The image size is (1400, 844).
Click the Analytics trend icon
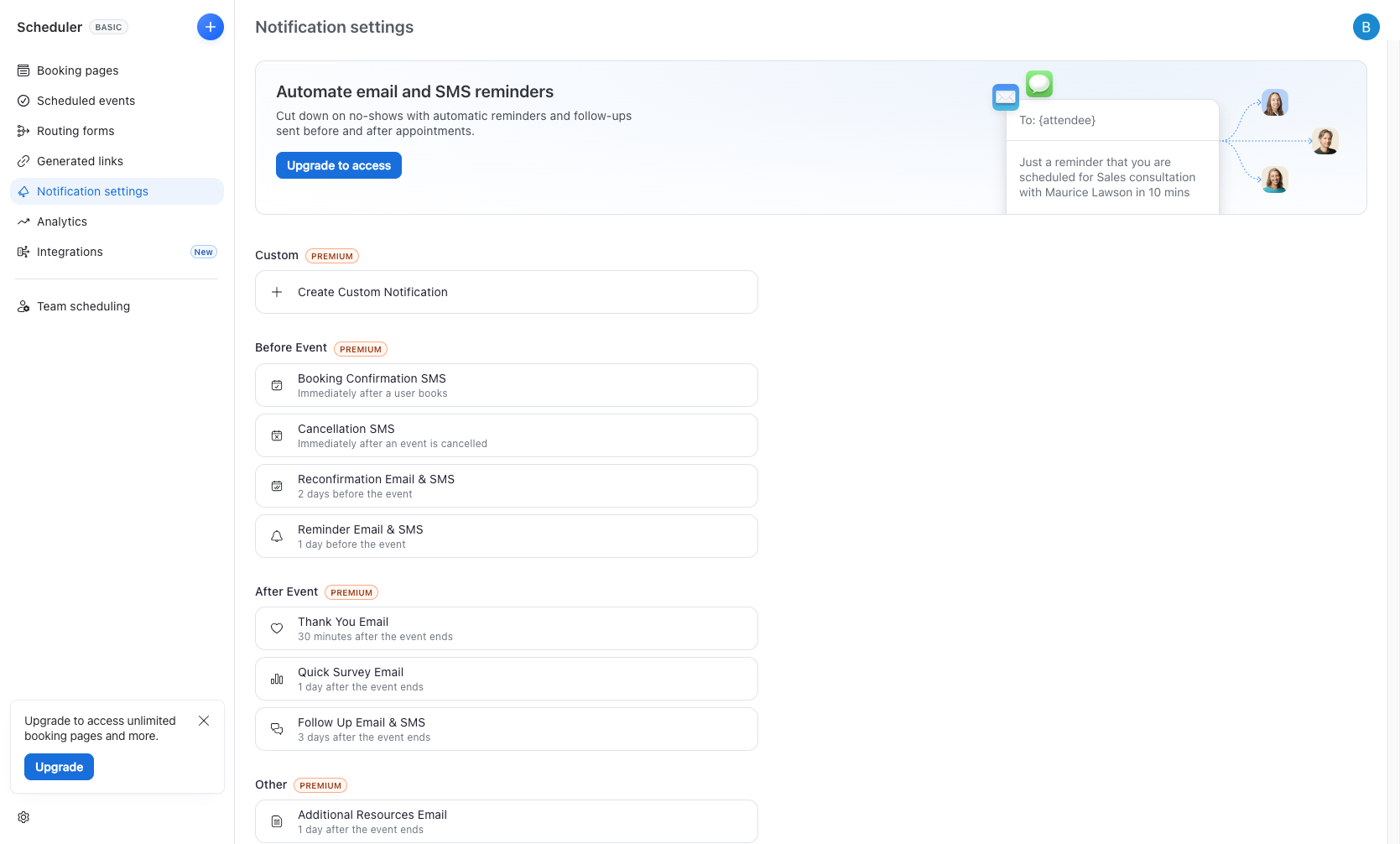pos(23,221)
